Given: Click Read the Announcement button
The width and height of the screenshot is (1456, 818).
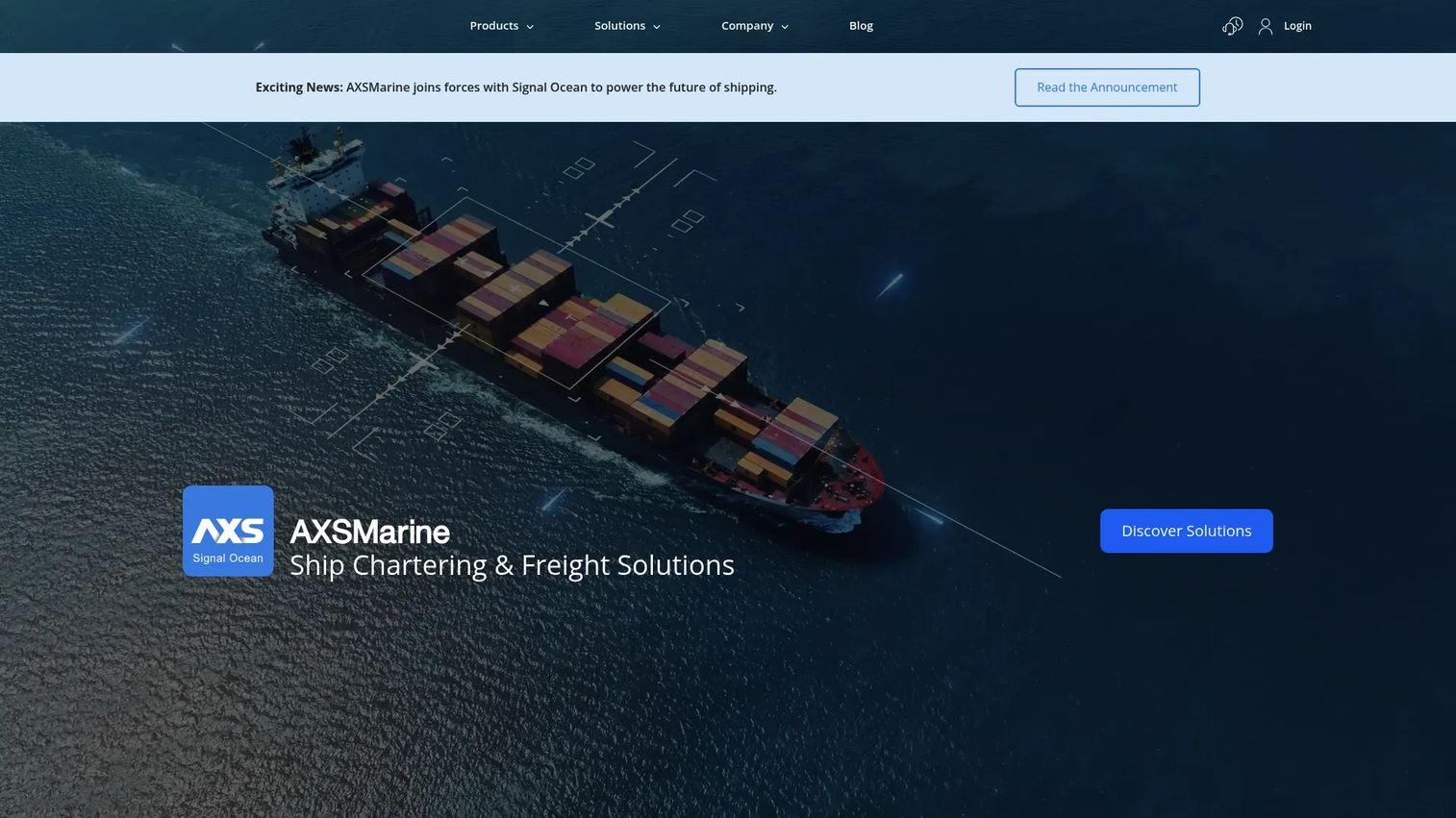Looking at the screenshot, I should point(1107,87).
